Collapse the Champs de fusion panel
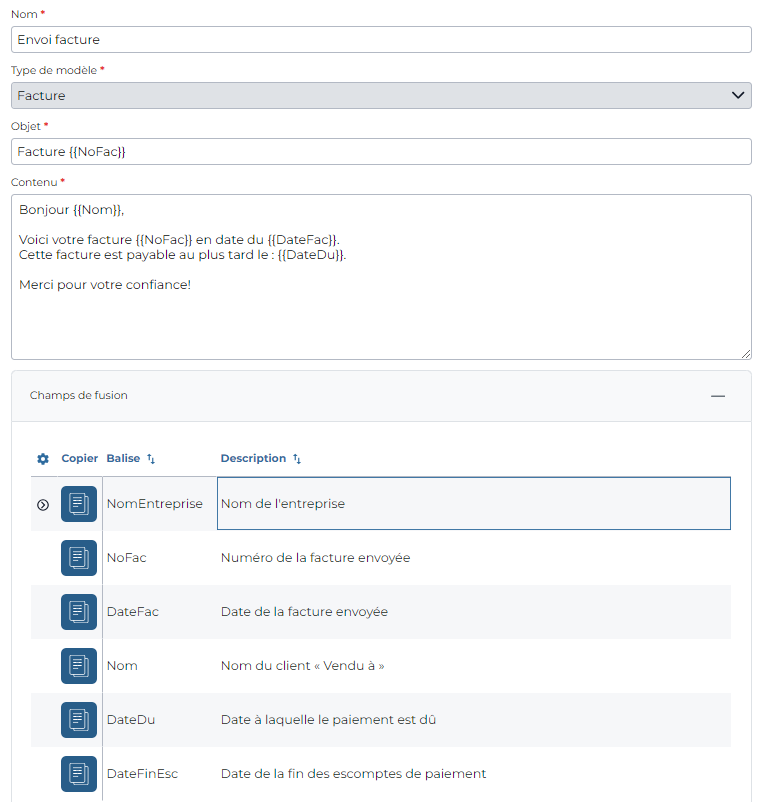This screenshot has height=810, width=758. [718, 396]
